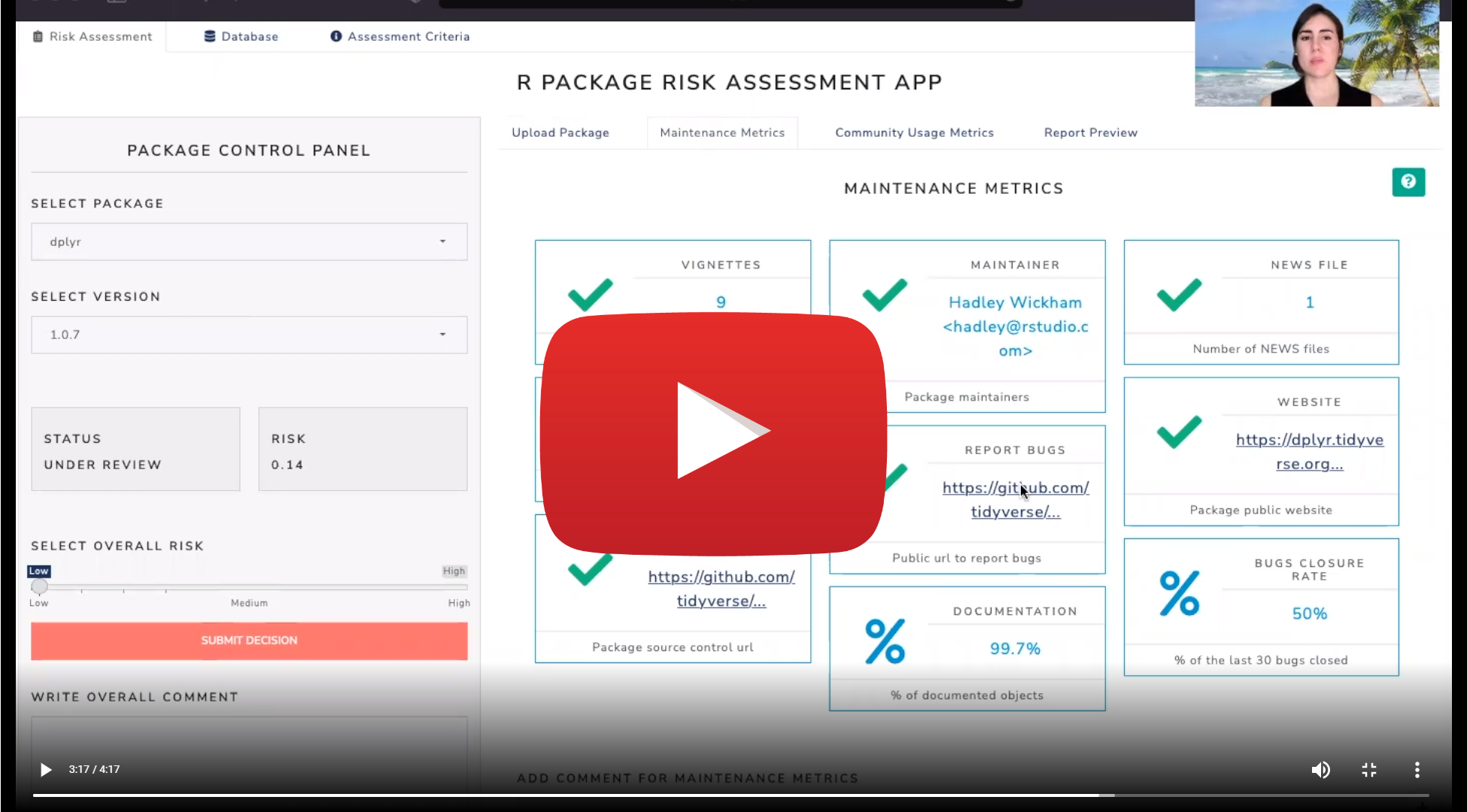
Task: Select the Maintenance Metrics tab
Action: 722,132
